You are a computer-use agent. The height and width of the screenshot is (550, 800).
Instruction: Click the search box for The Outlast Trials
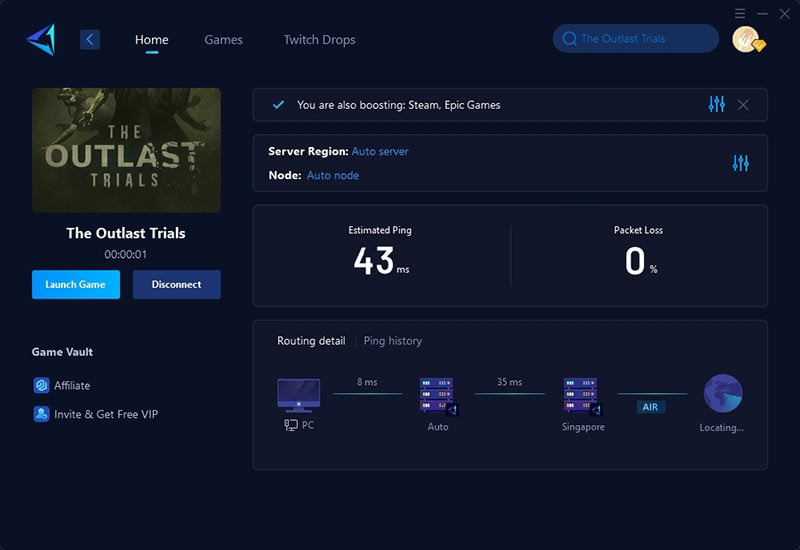coord(636,38)
